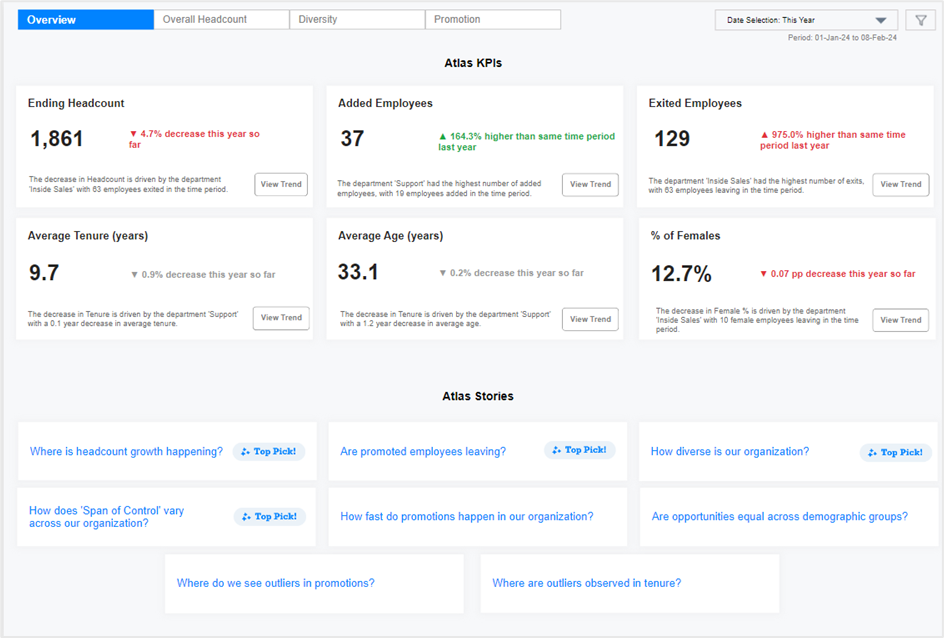Click the Date Selection dropdown arrow
Image resolution: width=944 pixels, height=638 pixels.
[x=881, y=20]
